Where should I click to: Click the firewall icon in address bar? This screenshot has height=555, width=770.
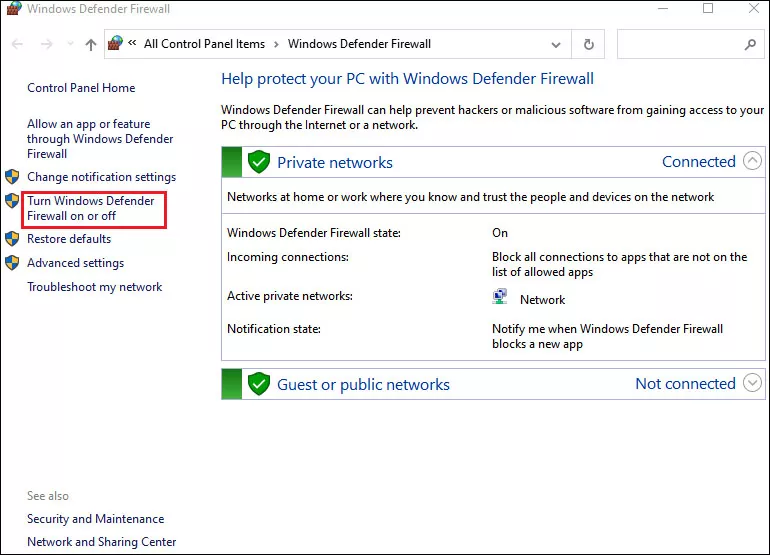click(x=115, y=43)
